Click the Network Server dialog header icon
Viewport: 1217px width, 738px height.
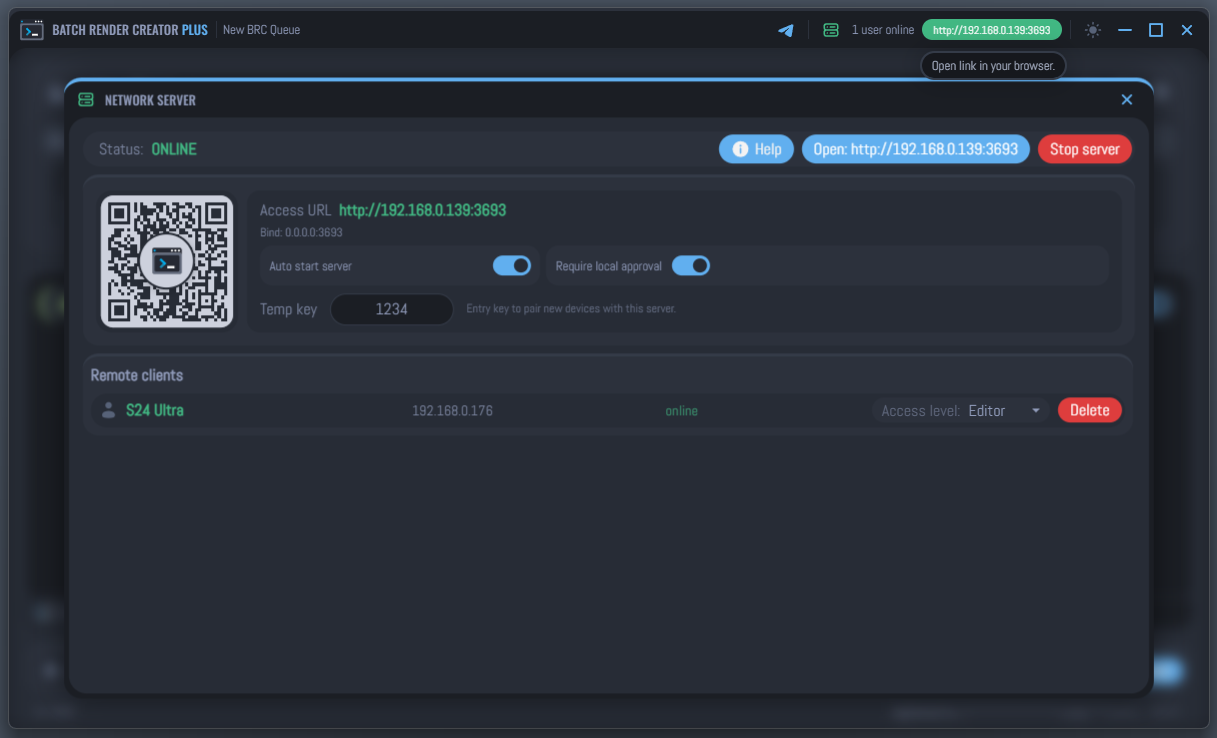[x=86, y=100]
